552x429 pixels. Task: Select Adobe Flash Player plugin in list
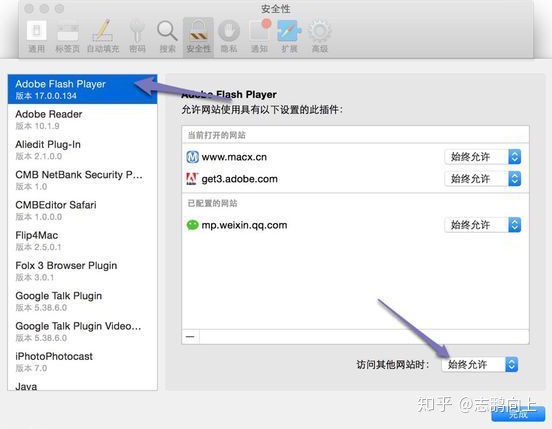(x=82, y=89)
